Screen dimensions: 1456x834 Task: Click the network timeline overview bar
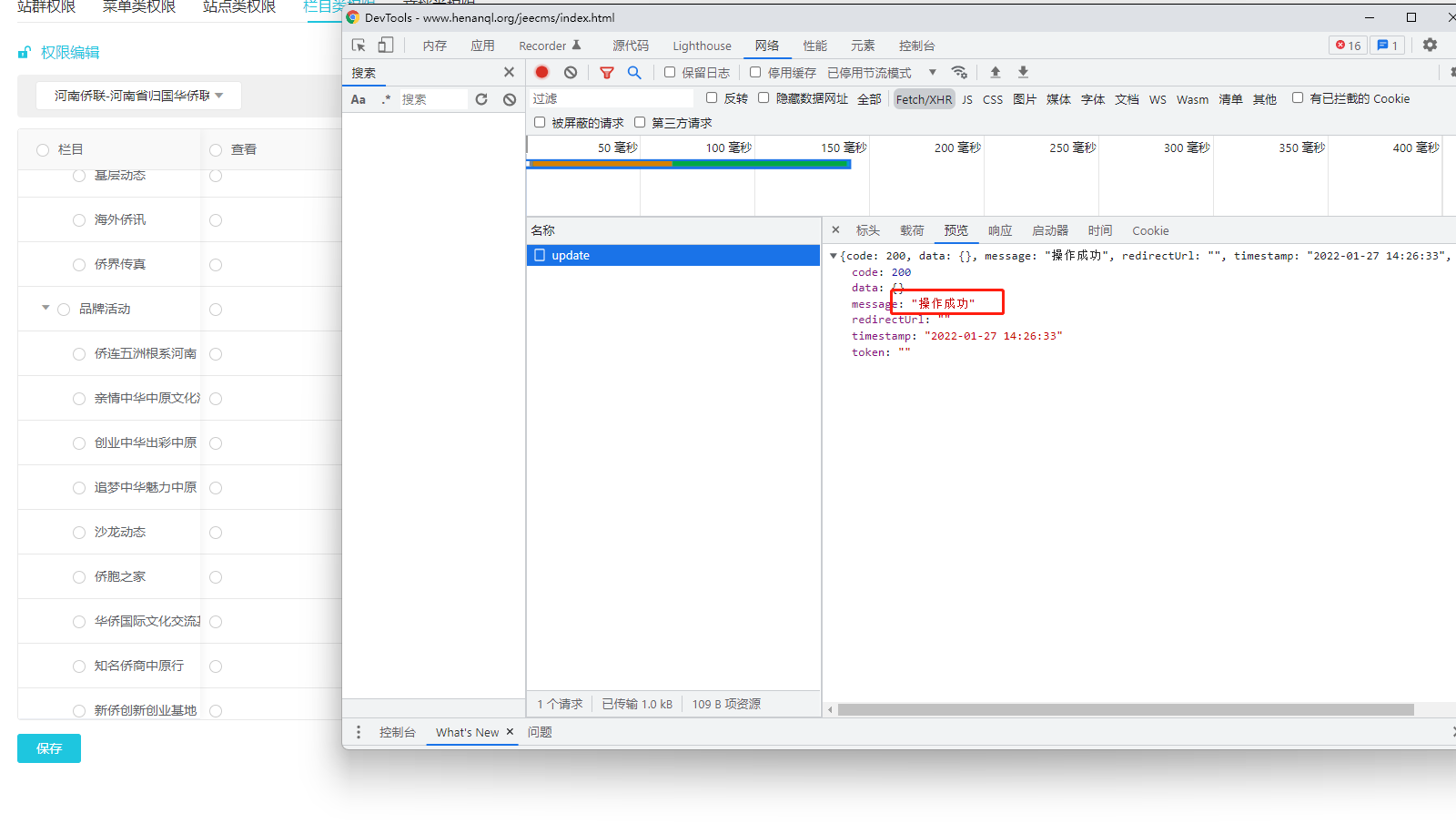689,164
